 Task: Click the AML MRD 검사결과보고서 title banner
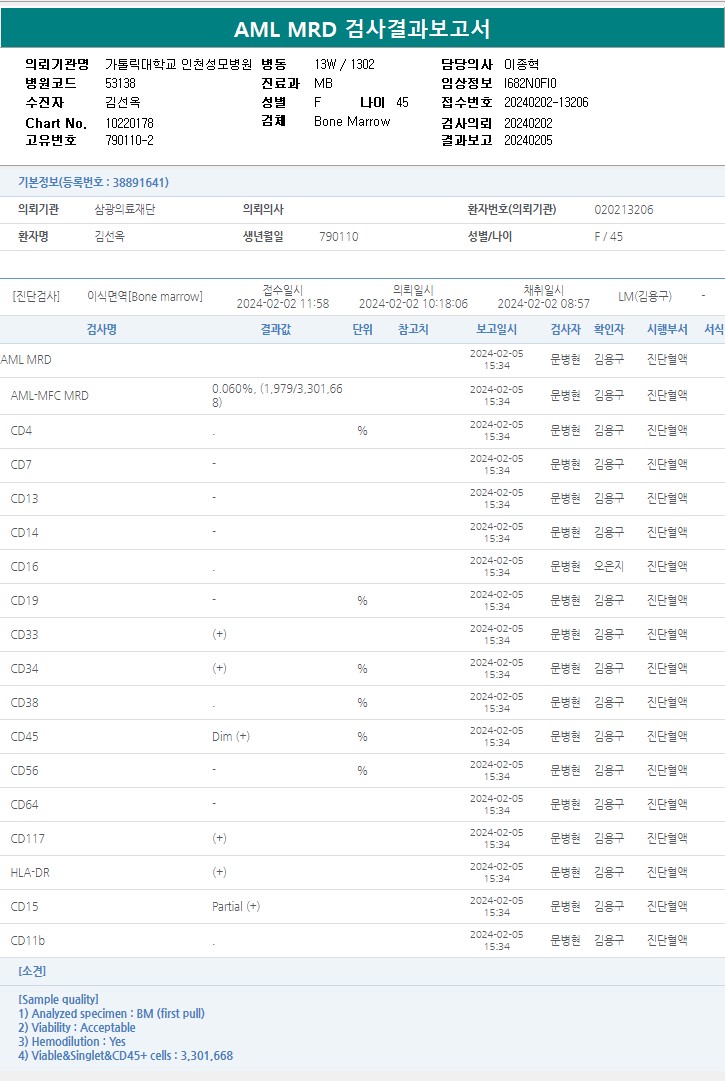[362, 29]
